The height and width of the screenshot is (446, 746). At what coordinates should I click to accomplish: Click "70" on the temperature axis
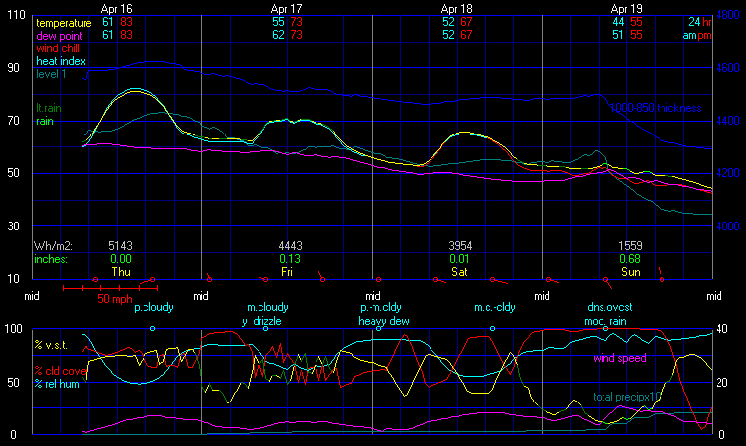(13, 121)
